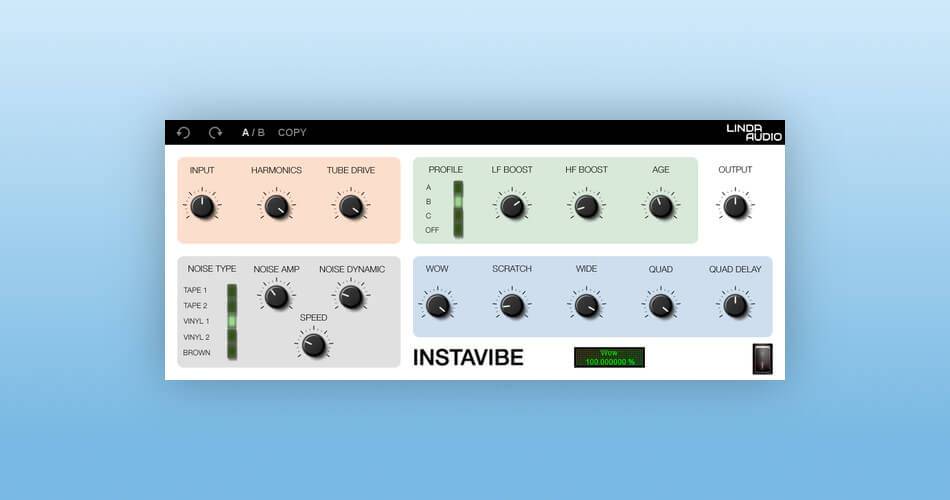This screenshot has width=950, height=500.
Task: Click the NOISE AMP knob
Action: coord(276,298)
